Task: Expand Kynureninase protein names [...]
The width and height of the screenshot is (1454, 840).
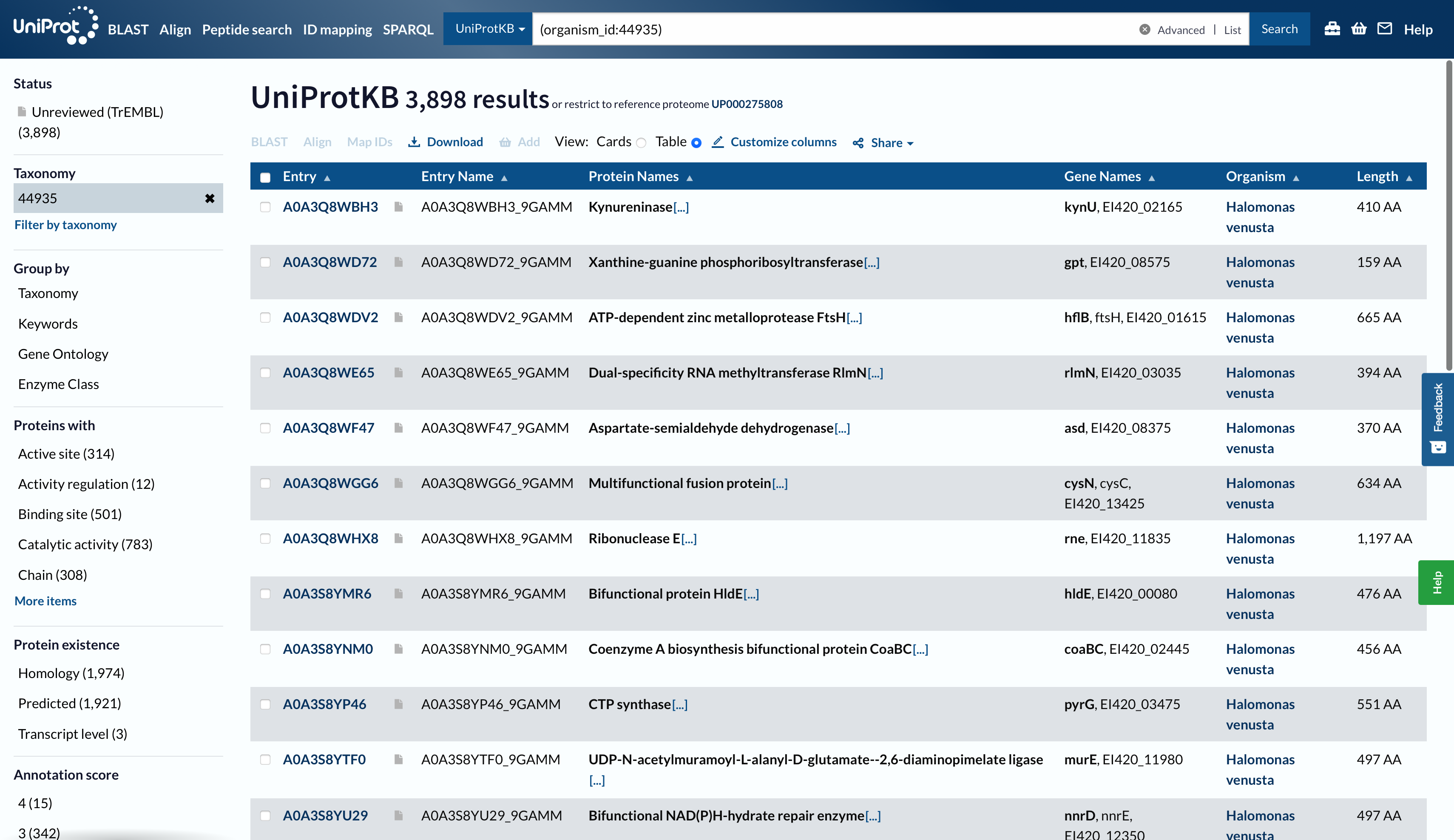Action: (x=682, y=207)
